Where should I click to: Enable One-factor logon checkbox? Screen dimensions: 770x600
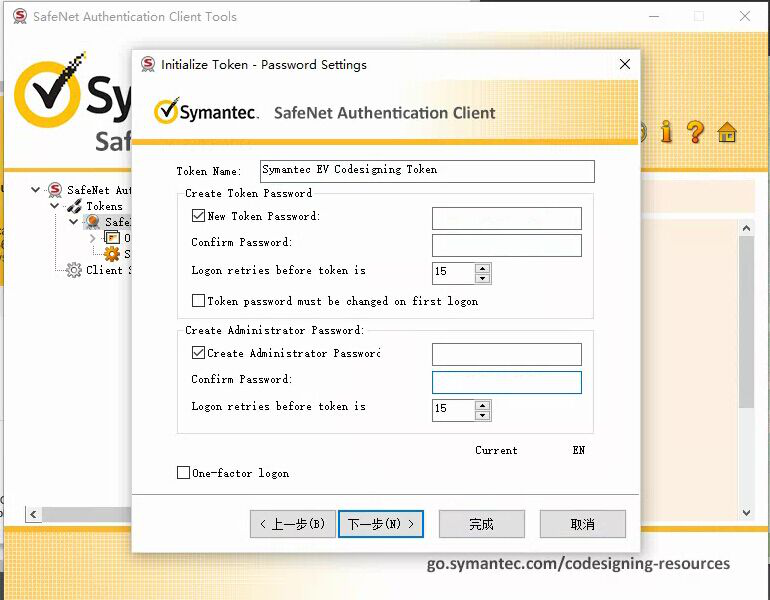pyautogui.click(x=183, y=473)
